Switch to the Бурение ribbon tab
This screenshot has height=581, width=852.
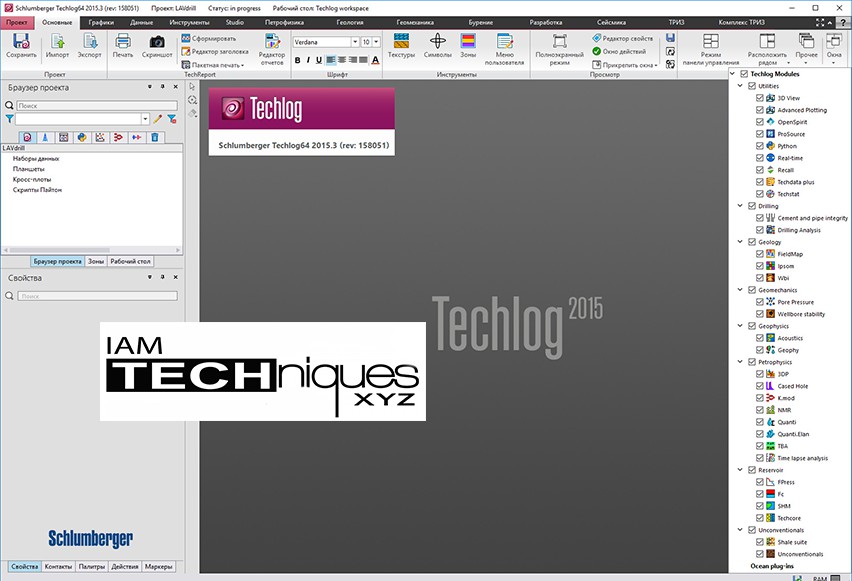click(x=481, y=22)
